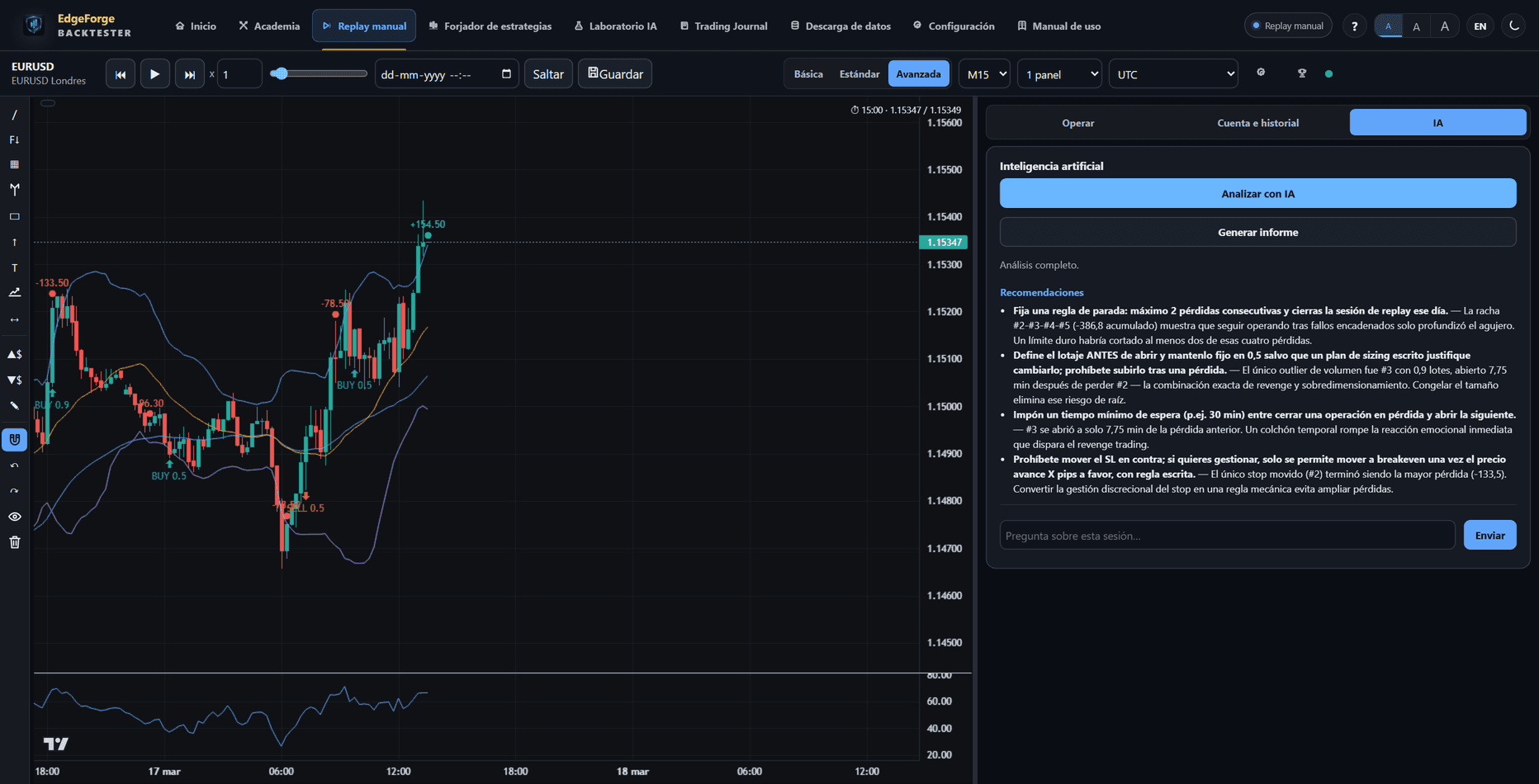The image size is (1539, 784).
Task: Open the trophy icon in the toolbar
Action: pos(1302,73)
